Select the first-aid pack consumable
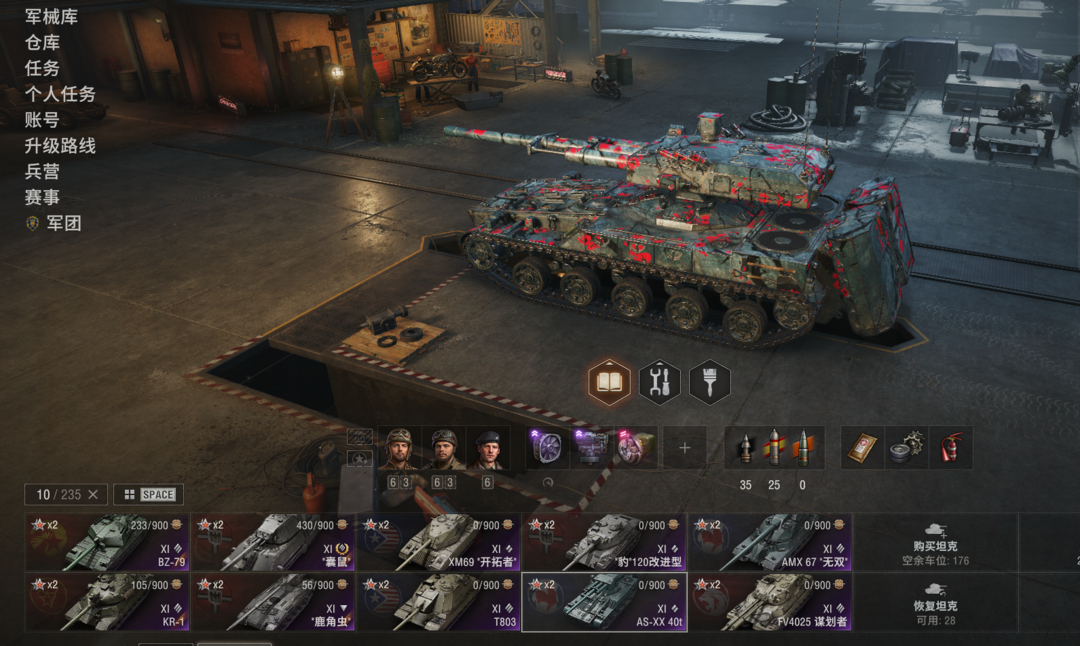Viewport: 1080px width, 646px height. pos(862,448)
